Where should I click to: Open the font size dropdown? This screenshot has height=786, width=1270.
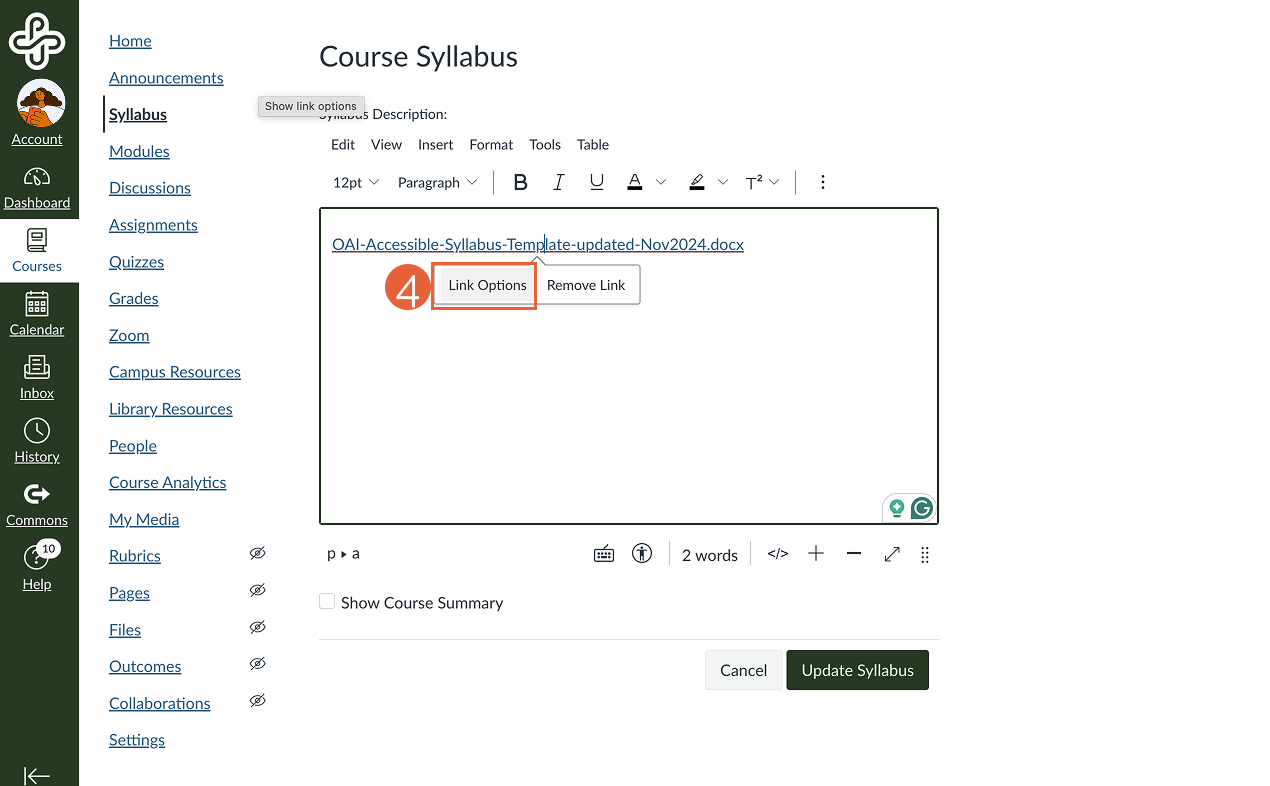355,181
